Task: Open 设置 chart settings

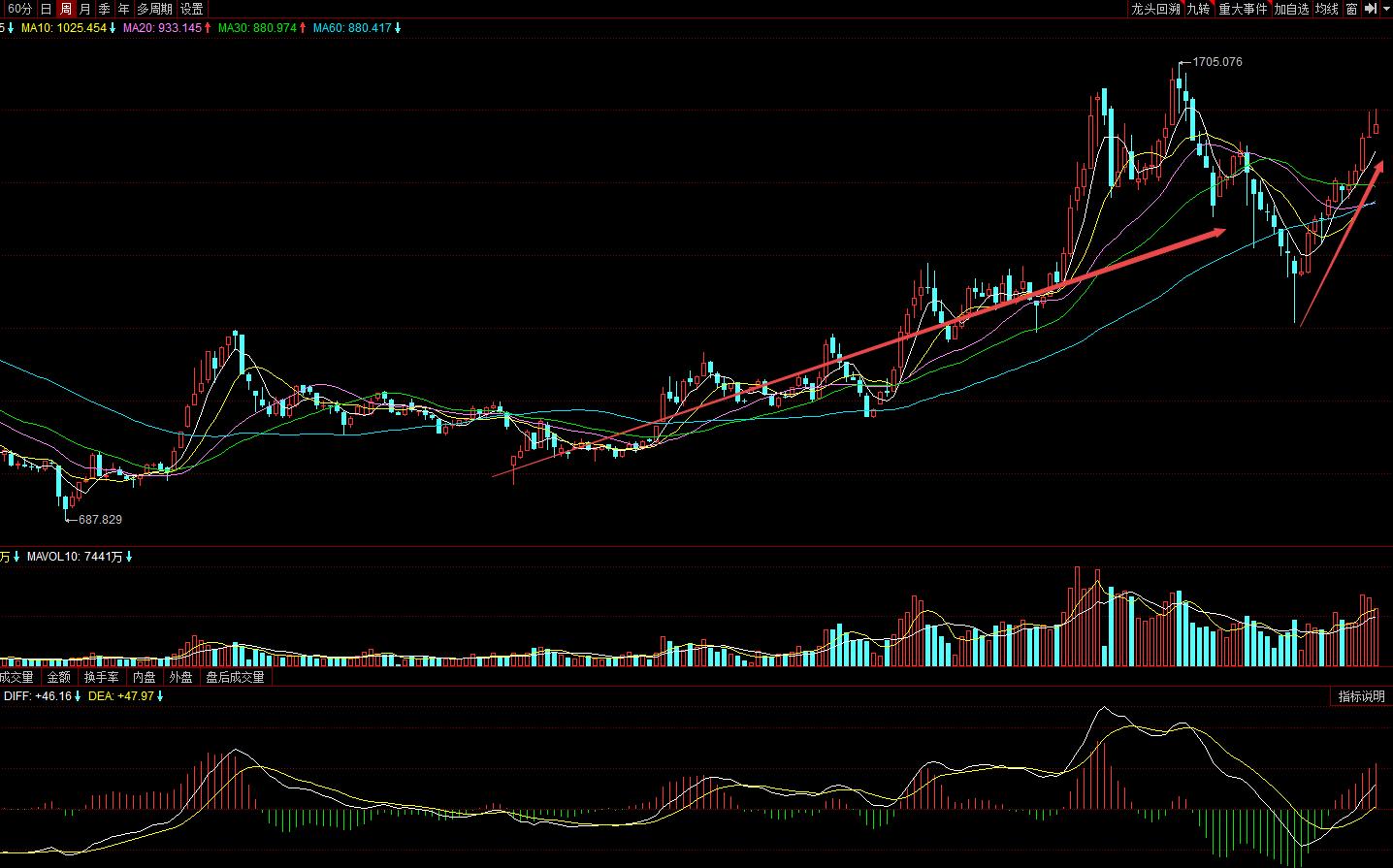Action: [192, 9]
